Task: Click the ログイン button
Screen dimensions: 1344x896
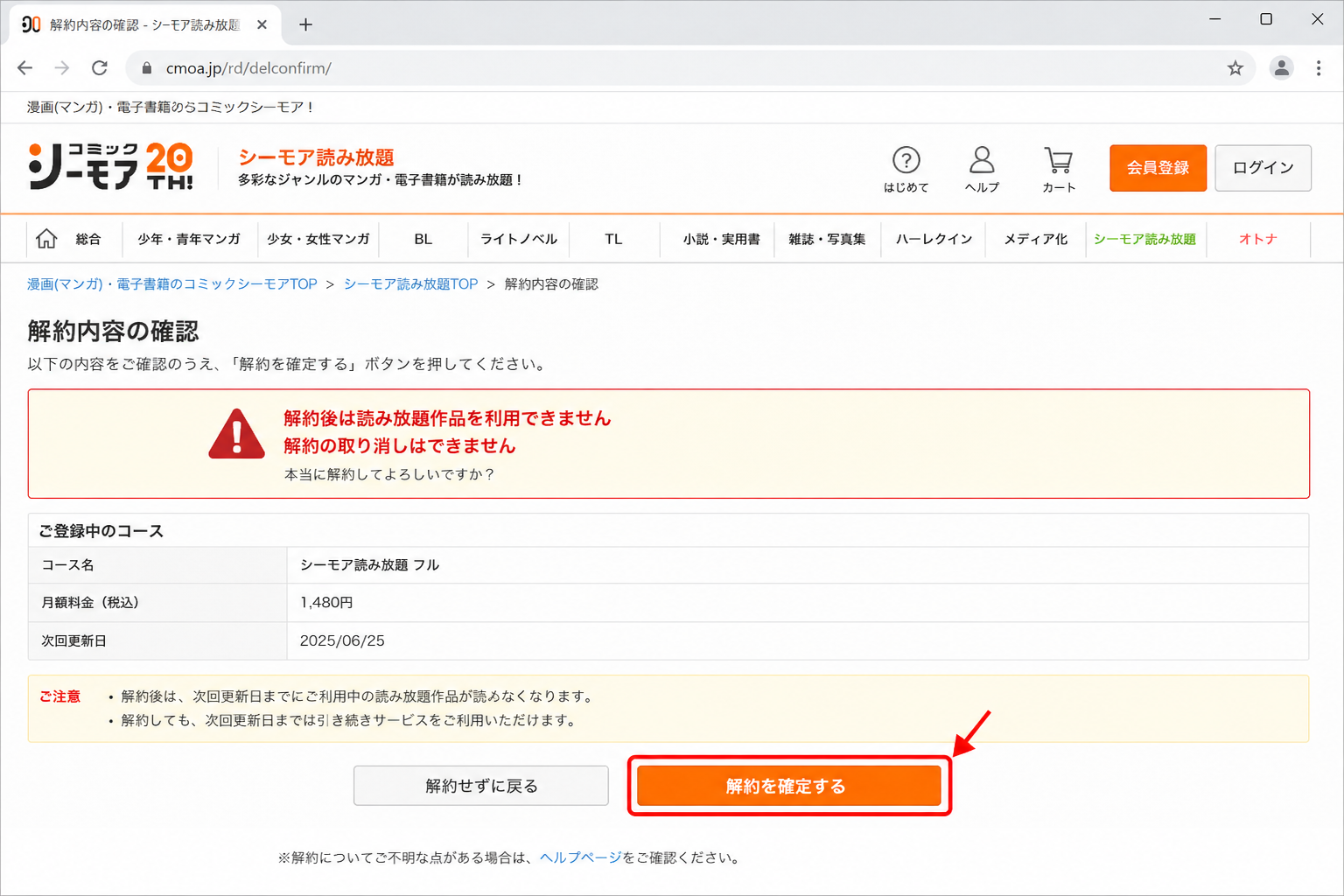Action: pos(1263,167)
